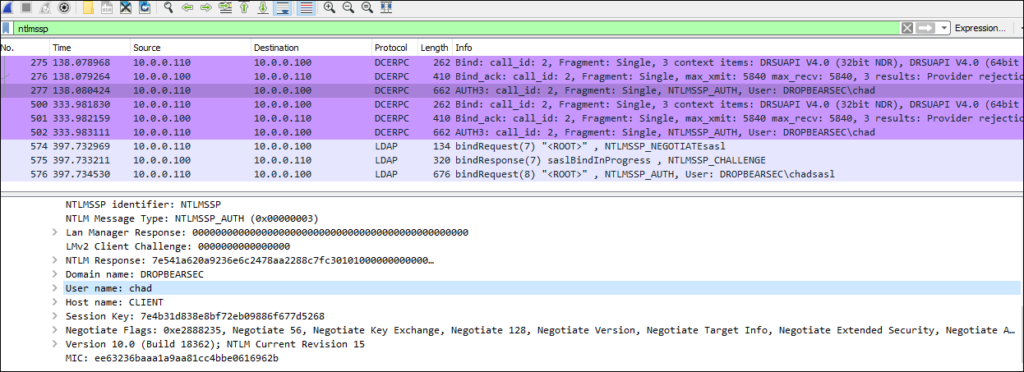
Task: Select packet 275 DCERPC Bind row
Action: (x=512, y=63)
